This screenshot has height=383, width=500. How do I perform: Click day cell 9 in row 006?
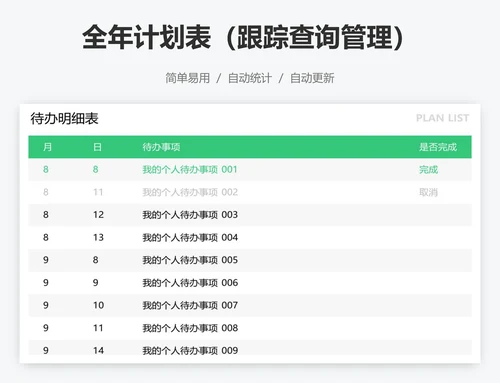point(95,283)
